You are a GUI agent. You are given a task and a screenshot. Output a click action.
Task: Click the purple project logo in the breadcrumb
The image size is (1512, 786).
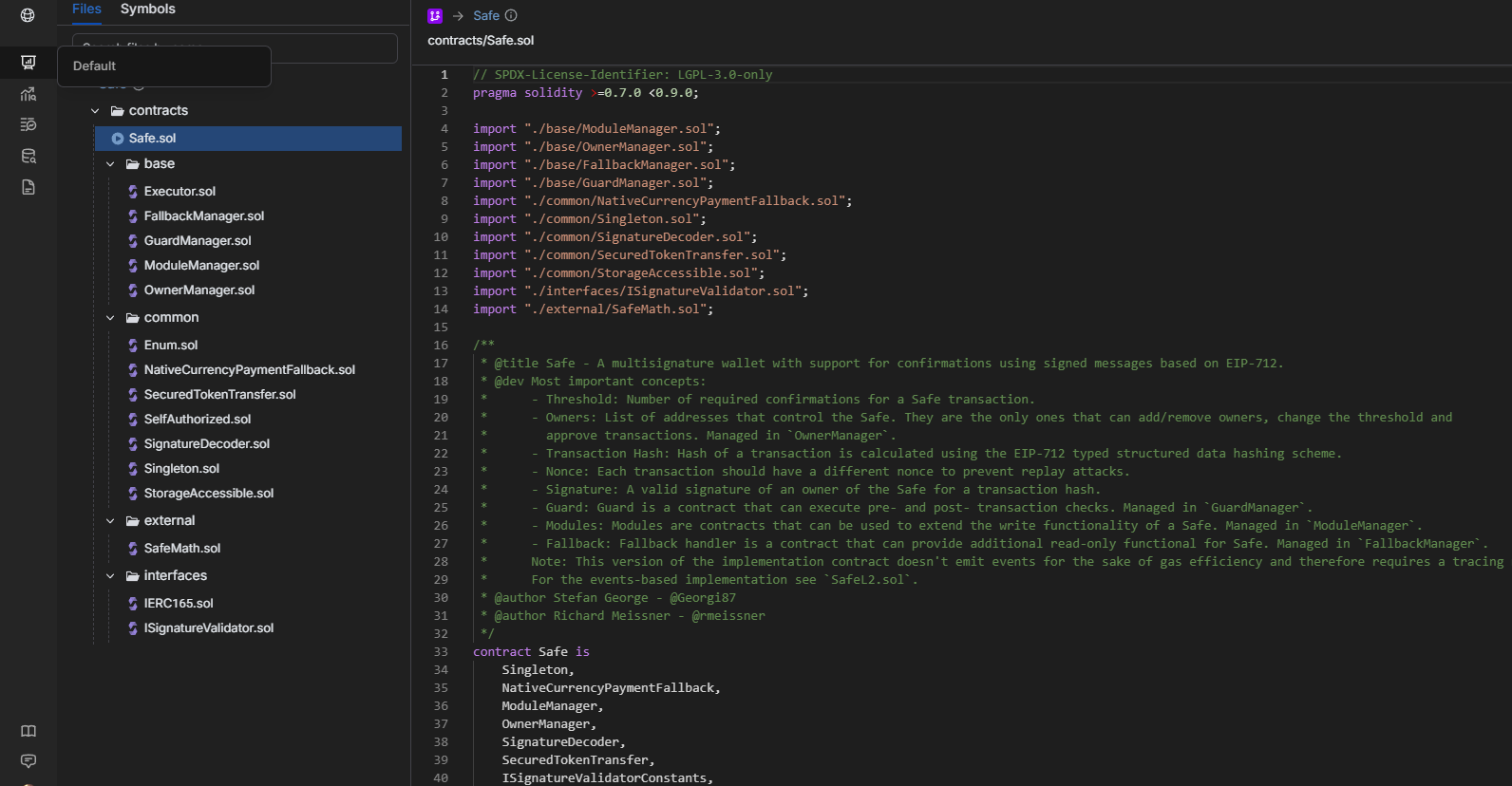click(x=435, y=15)
